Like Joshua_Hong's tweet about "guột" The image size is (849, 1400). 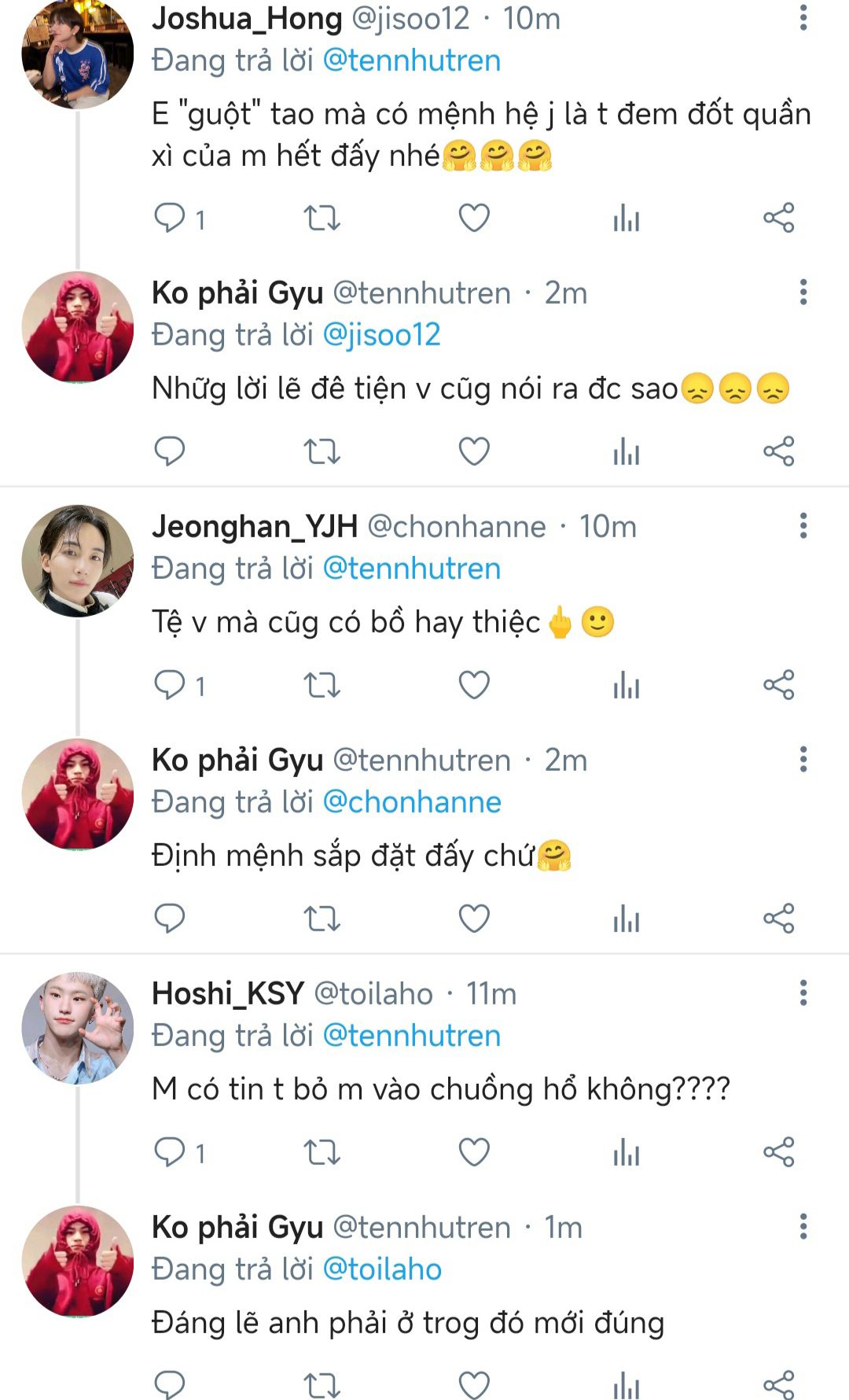474,218
